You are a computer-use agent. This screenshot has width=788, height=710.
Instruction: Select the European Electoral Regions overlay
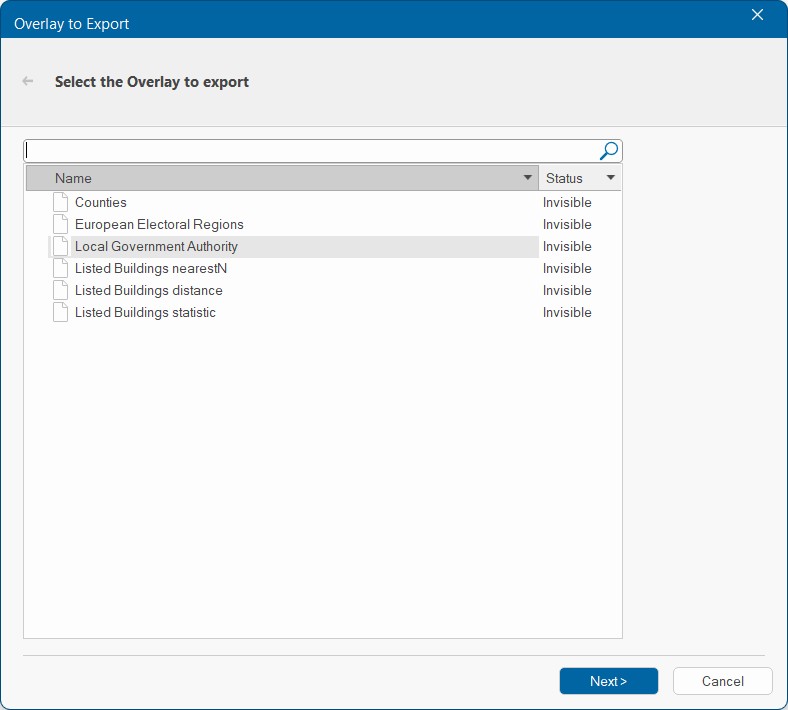[x=159, y=224]
